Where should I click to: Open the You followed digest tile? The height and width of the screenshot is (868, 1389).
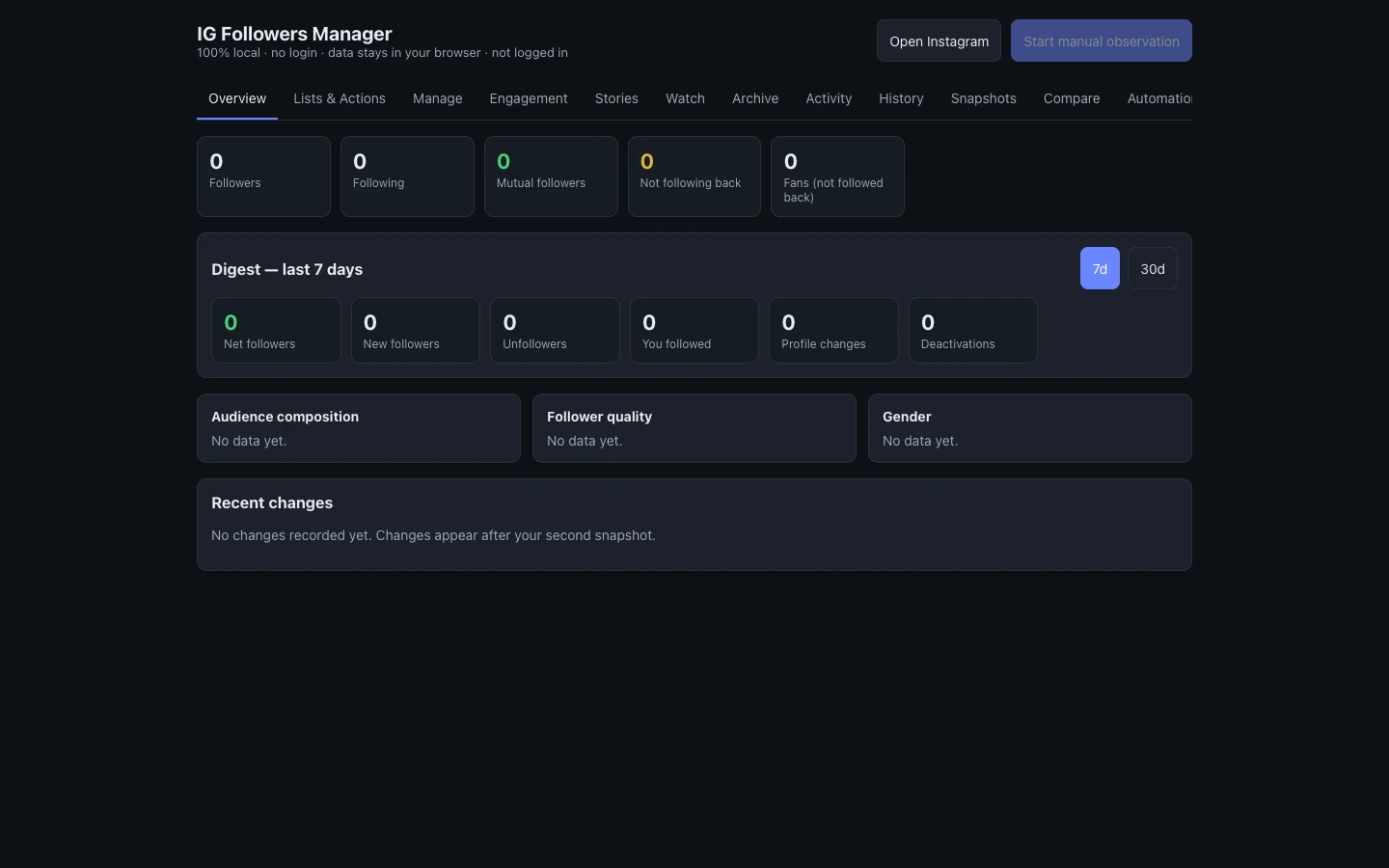click(694, 331)
